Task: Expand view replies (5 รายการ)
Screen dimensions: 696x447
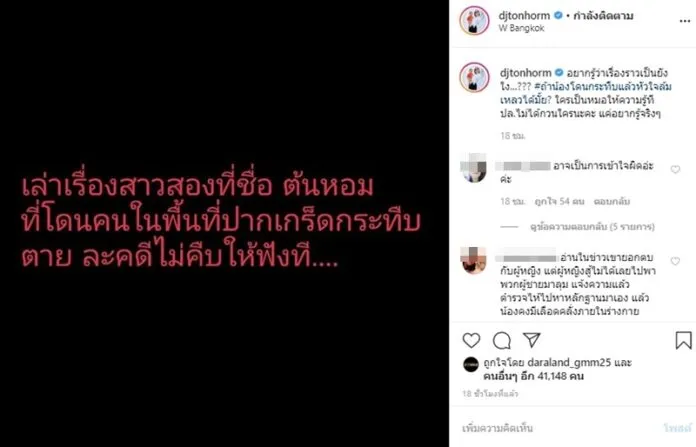Action: tap(592, 227)
